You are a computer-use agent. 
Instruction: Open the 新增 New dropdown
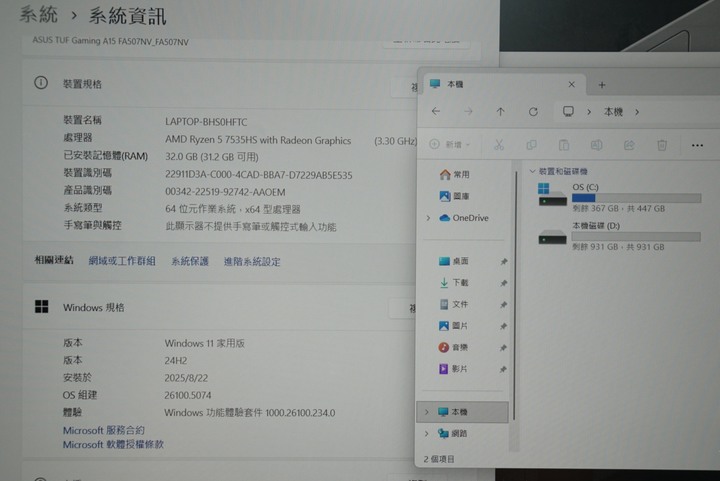tap(450, 145)
